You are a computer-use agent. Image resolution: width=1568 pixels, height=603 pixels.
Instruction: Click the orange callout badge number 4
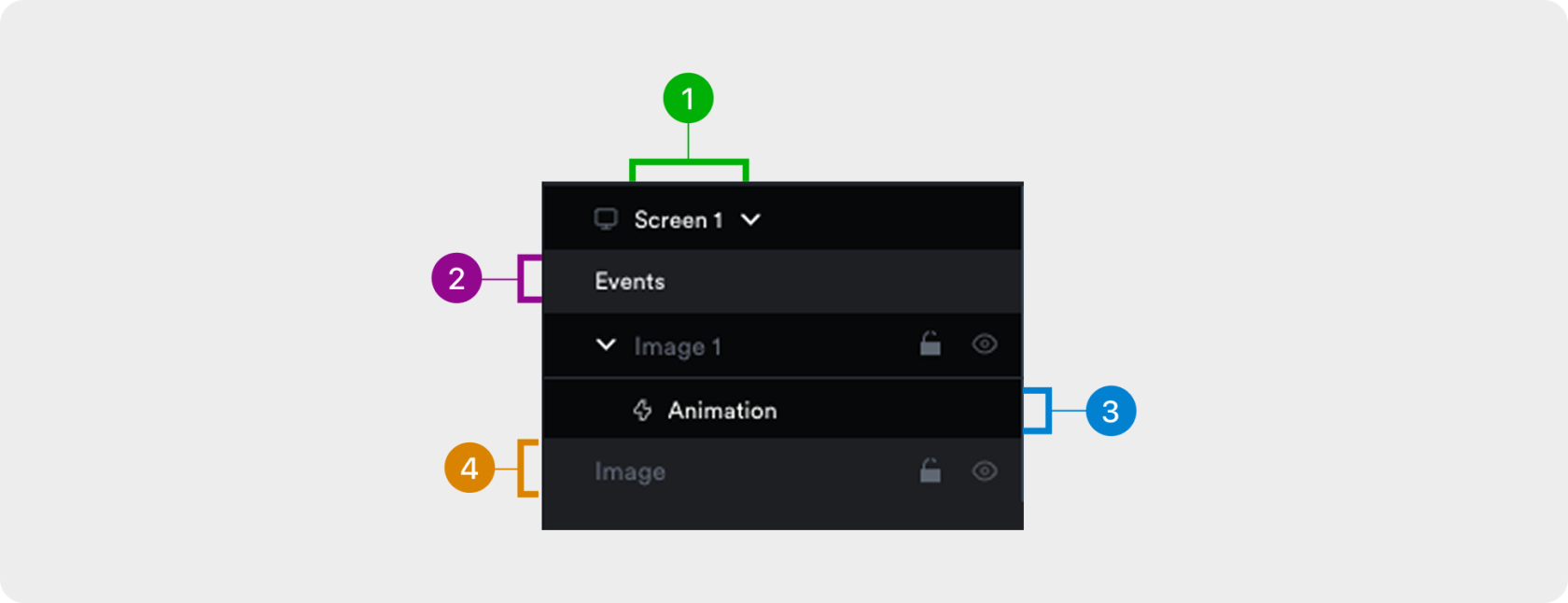tap(469, 468)
